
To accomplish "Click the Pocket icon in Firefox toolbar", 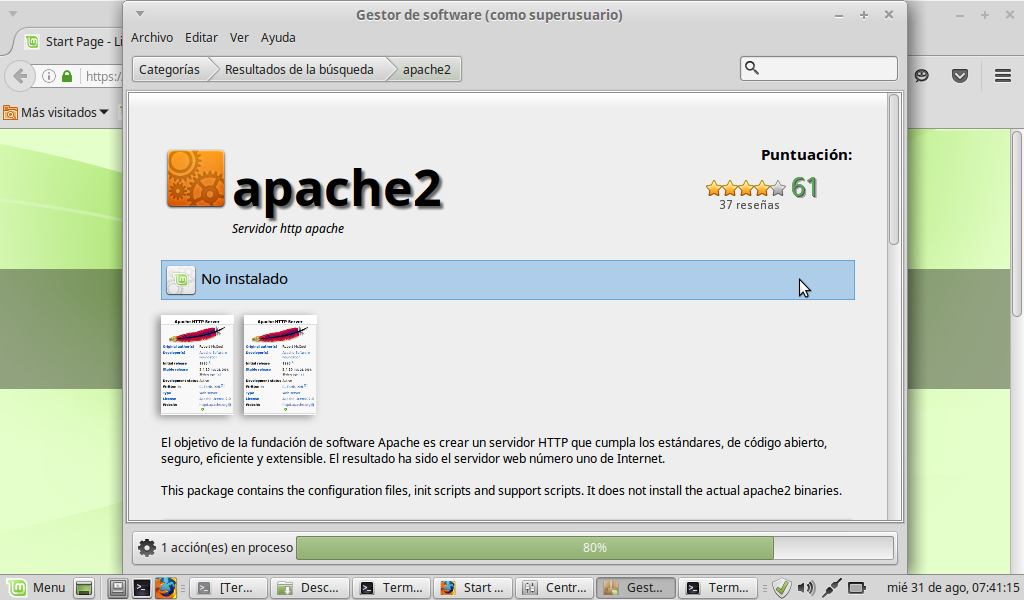I will point(959,75).
